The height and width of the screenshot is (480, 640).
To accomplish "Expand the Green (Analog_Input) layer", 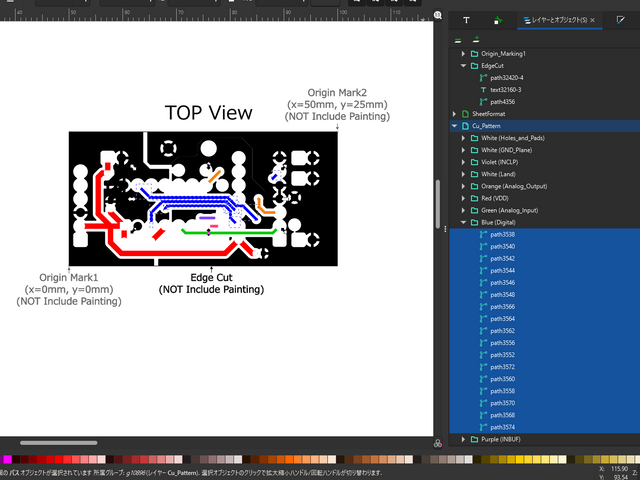I will [463, 211].
